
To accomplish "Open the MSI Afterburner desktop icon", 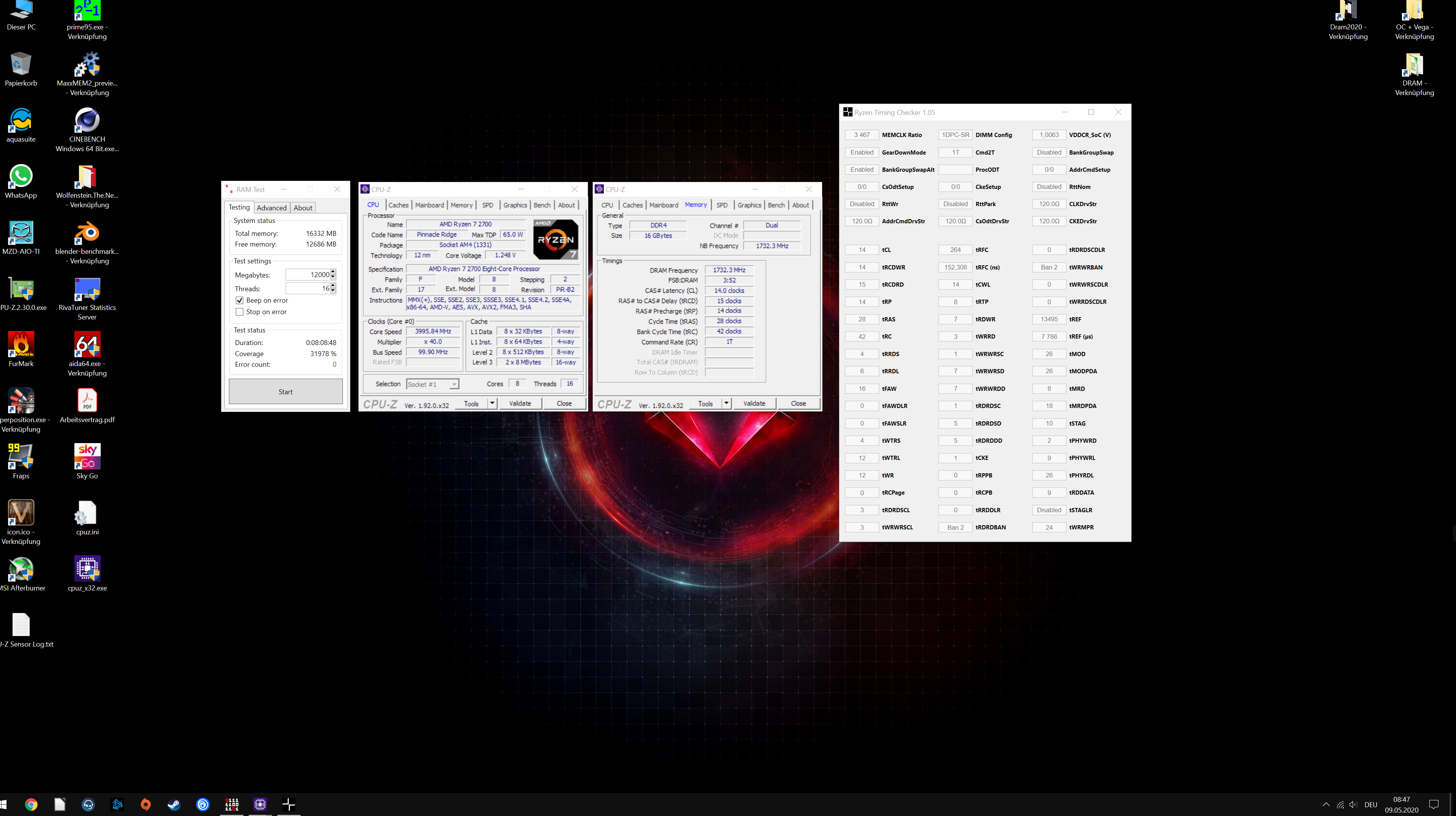I will (x=21, y=569).
